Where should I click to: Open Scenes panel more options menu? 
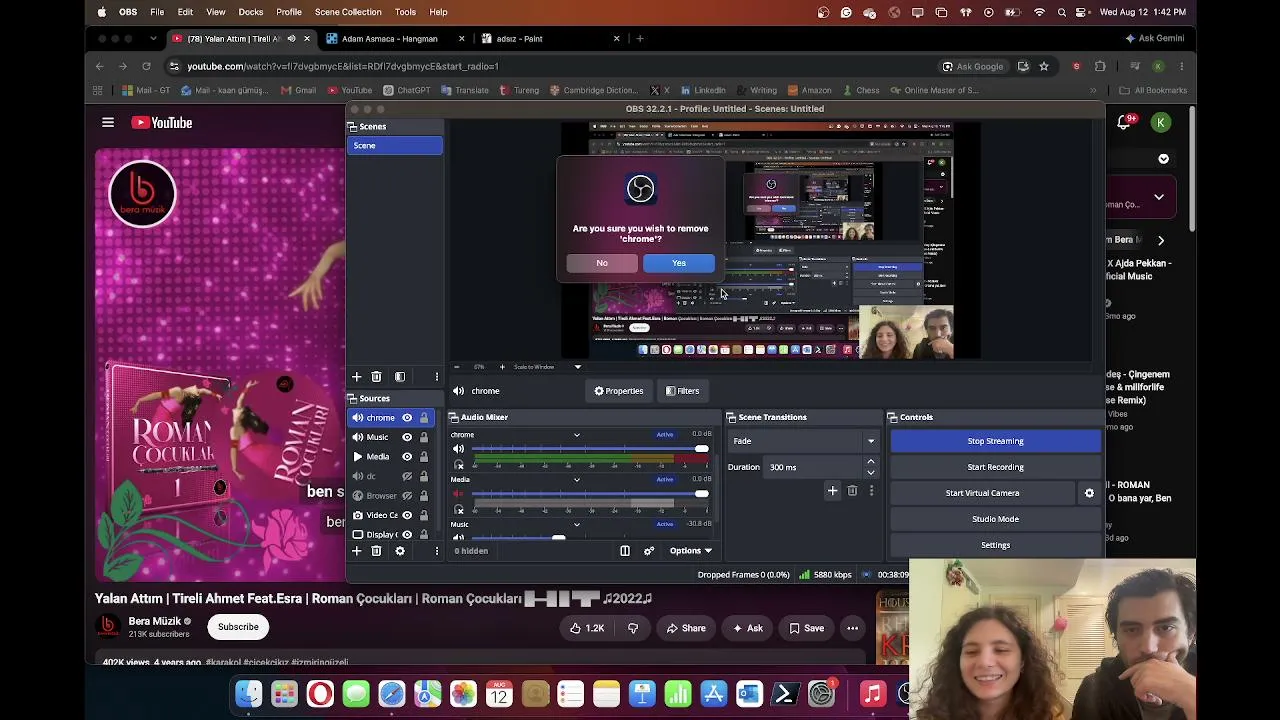click(436, 377)
